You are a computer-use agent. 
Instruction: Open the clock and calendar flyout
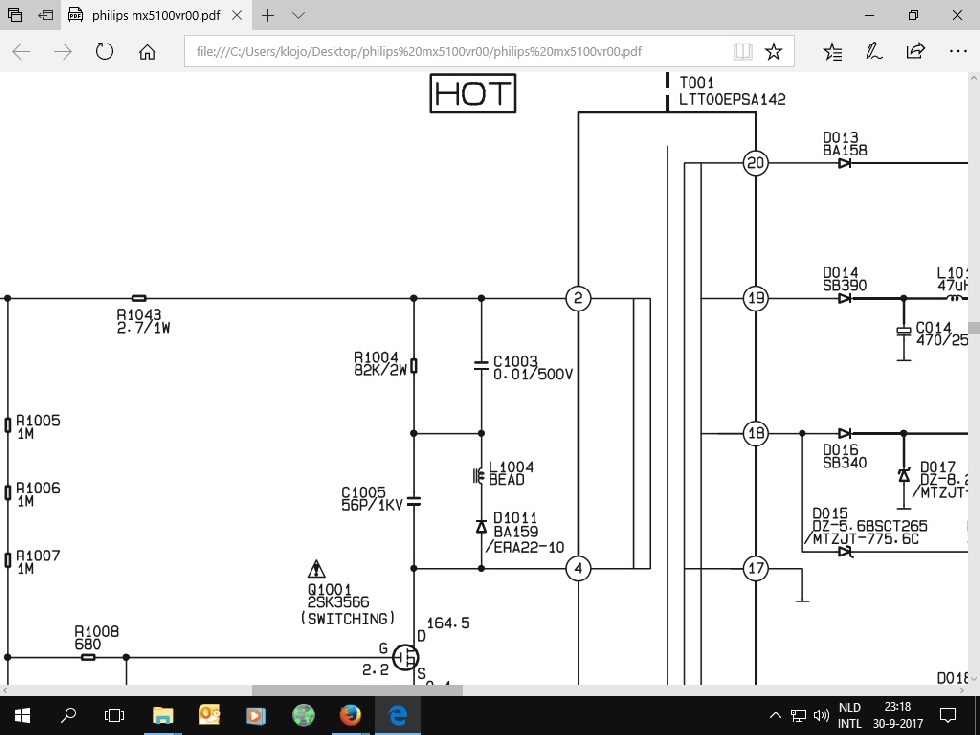point(898,715)
